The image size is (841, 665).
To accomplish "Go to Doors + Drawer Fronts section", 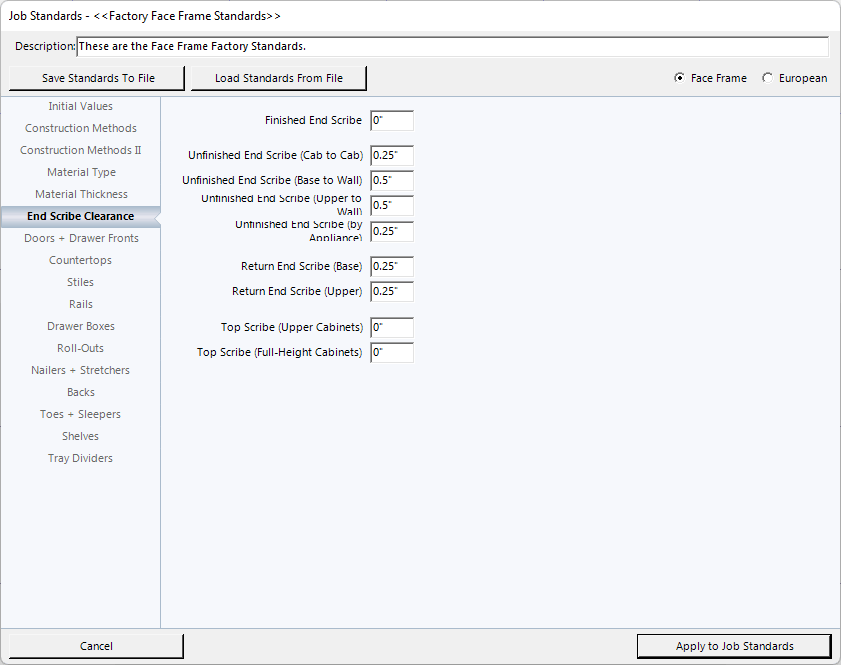I will point(80,238).
